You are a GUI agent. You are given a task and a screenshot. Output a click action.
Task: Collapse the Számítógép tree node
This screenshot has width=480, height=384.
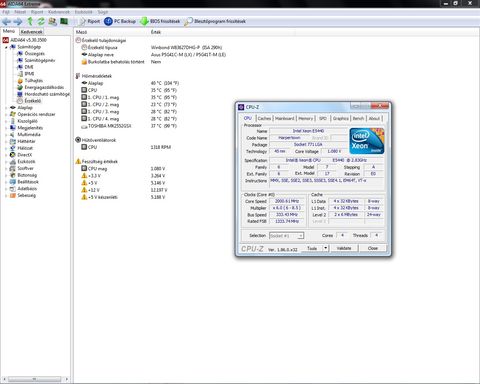(x=6, y=47)
